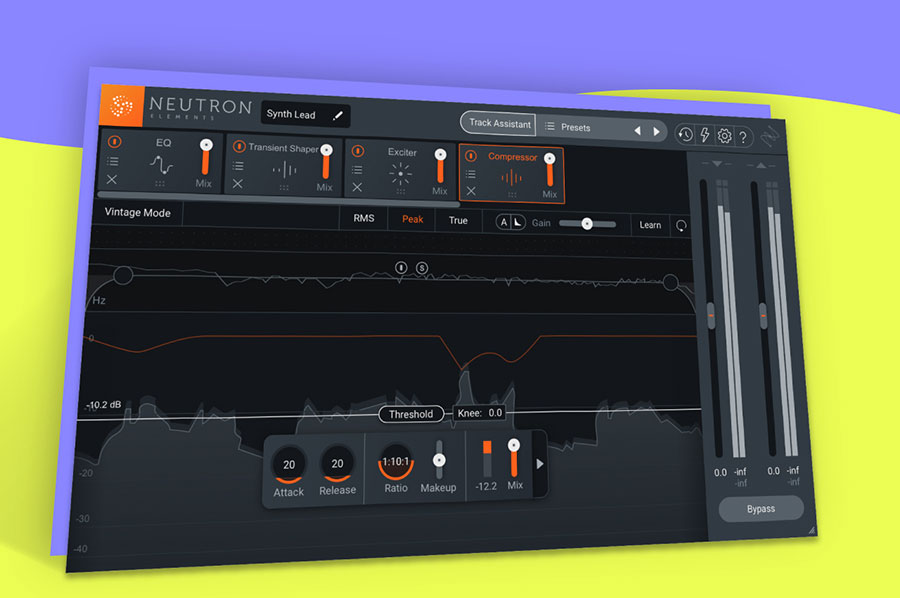Toggle the Compressor power button
900x598 pixels.
click(x=471, y=156)
